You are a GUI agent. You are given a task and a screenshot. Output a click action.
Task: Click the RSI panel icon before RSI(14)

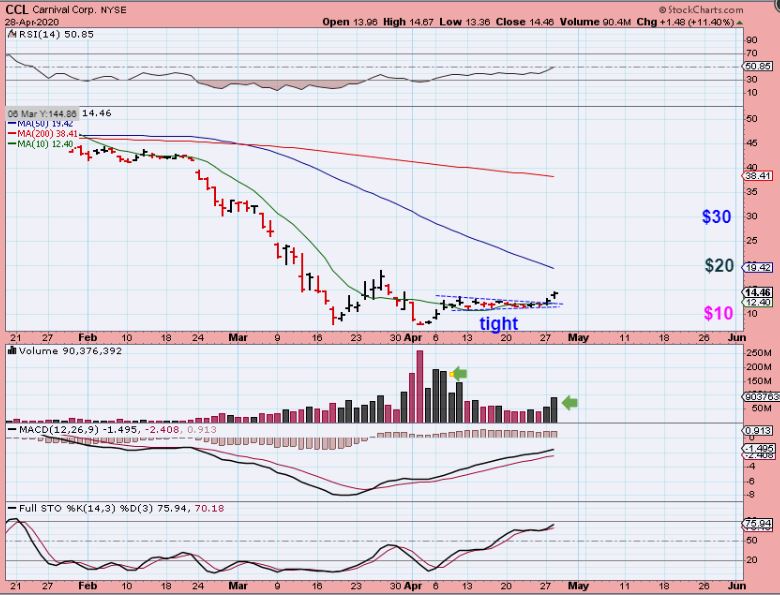[12, 34]
